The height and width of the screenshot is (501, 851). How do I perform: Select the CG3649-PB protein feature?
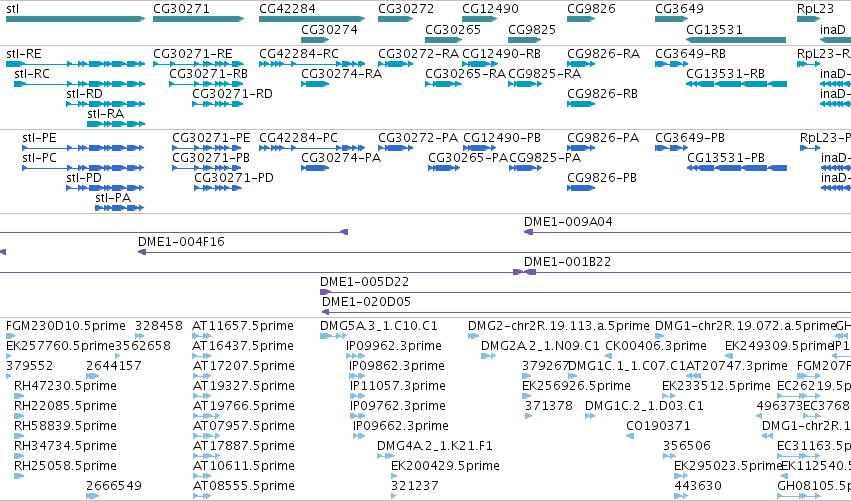pyautogui.click(x=671, y=148)
